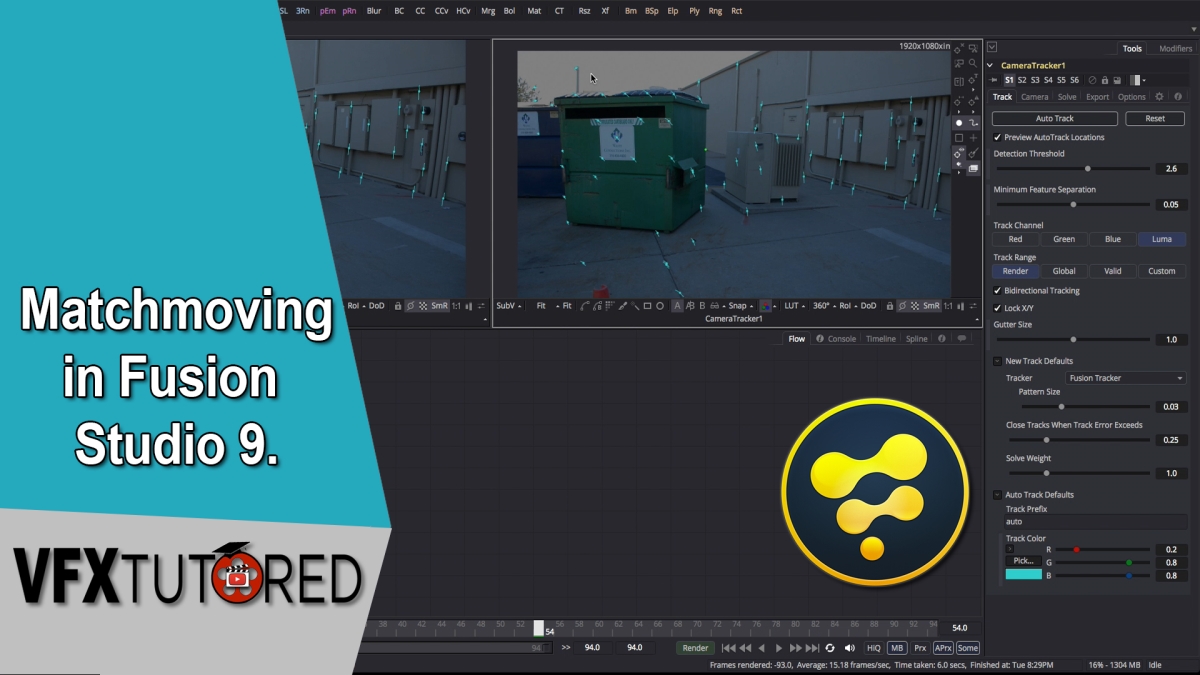Click the Mrg merge tool in the top toolbar

(x=488, y=11)
